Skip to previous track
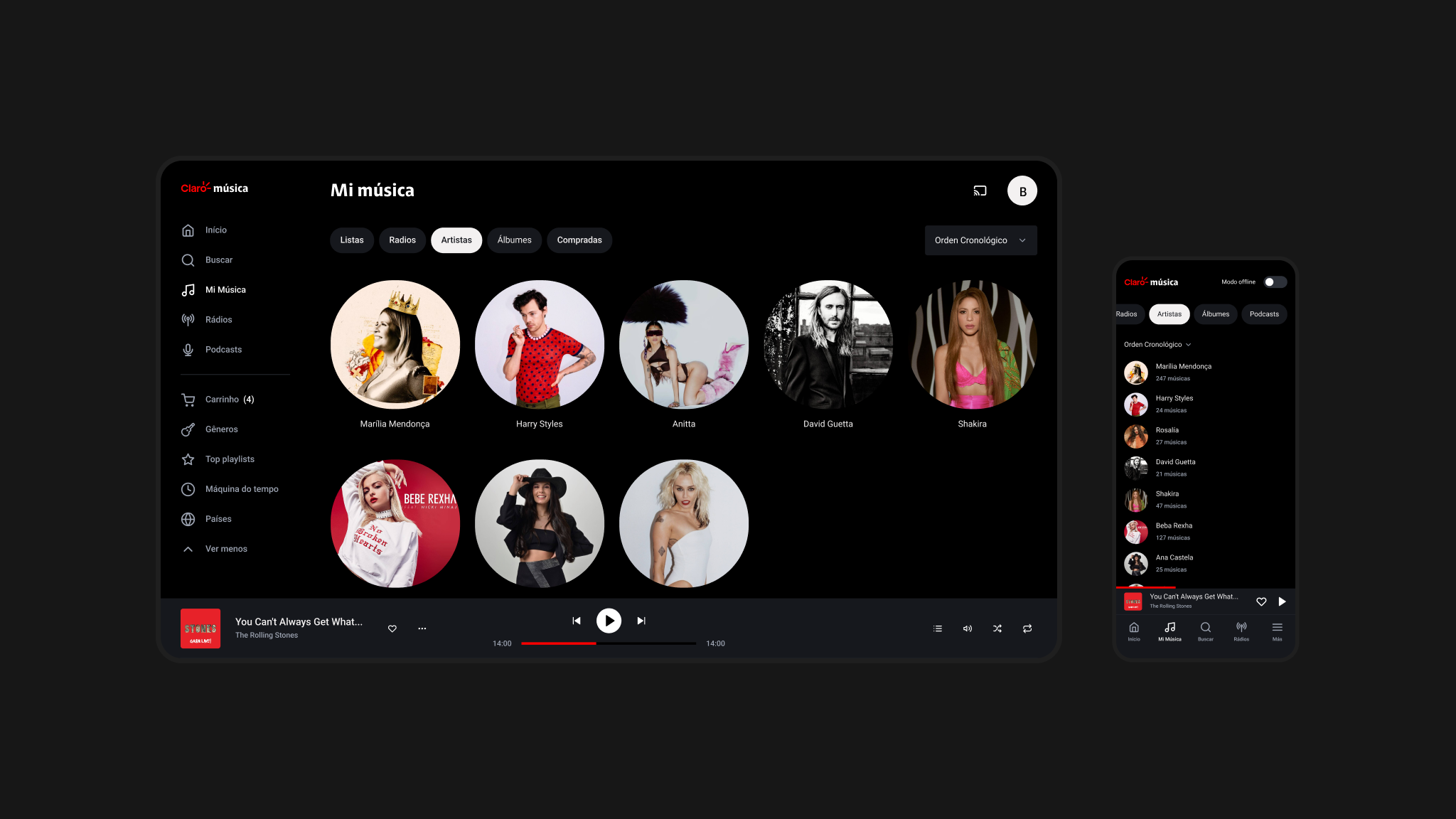This screenshot has width=1456, height=819. click(x=577, y=621)
